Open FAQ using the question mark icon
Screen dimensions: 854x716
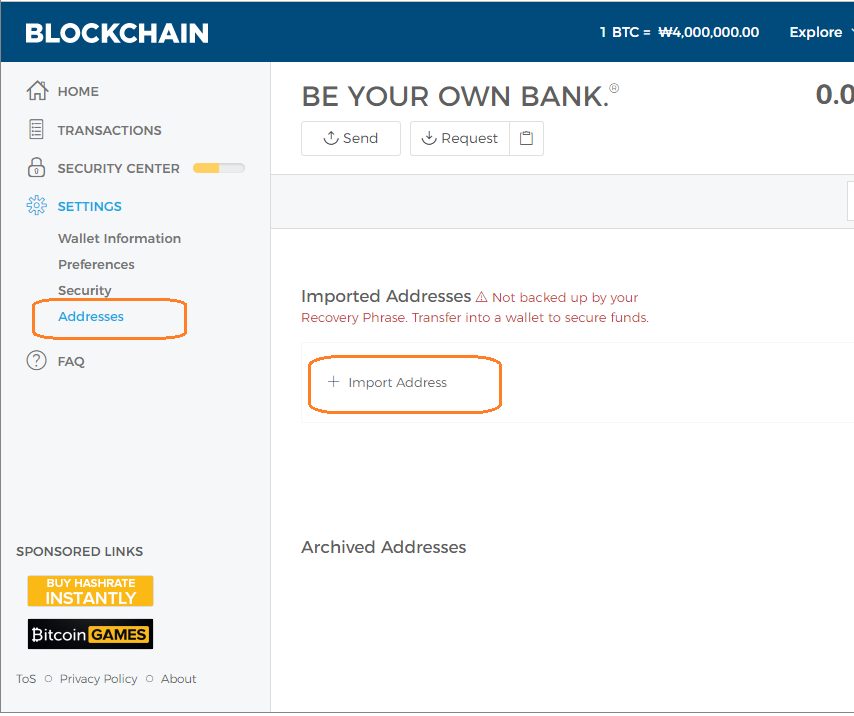click(37, 361)
